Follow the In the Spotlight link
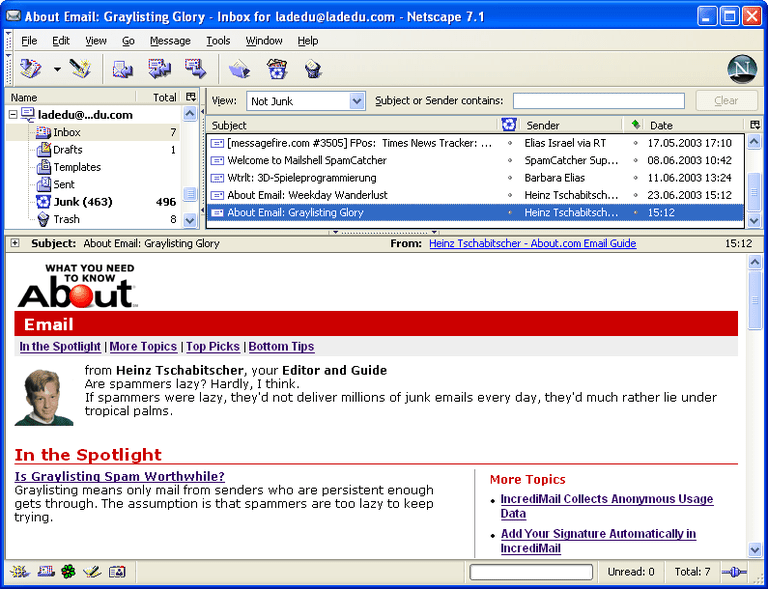The width and height of the screenshot is (768, 589). click(x=60, y=346)
